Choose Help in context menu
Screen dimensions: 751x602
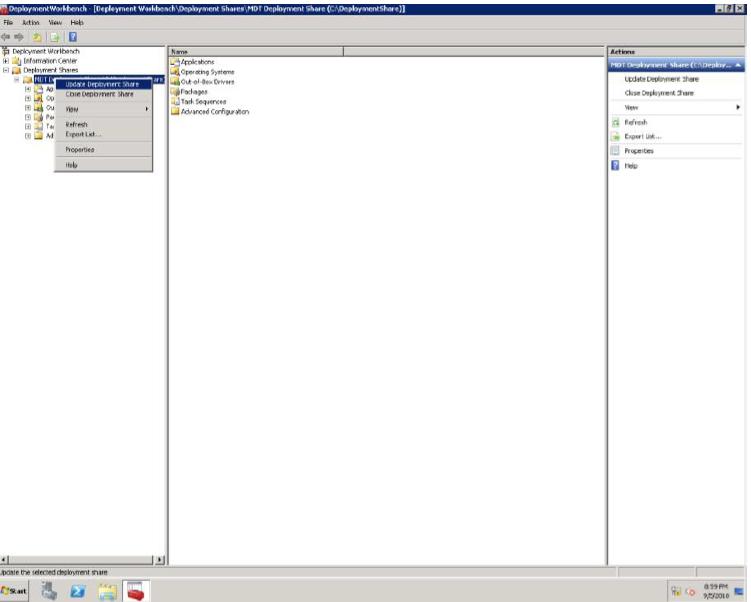(104, 165)
